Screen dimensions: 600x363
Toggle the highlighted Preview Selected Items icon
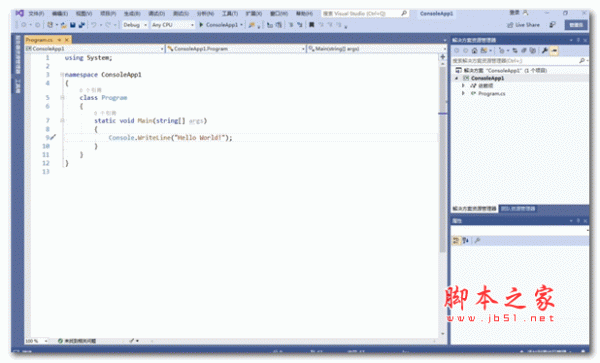coord(554,50)
